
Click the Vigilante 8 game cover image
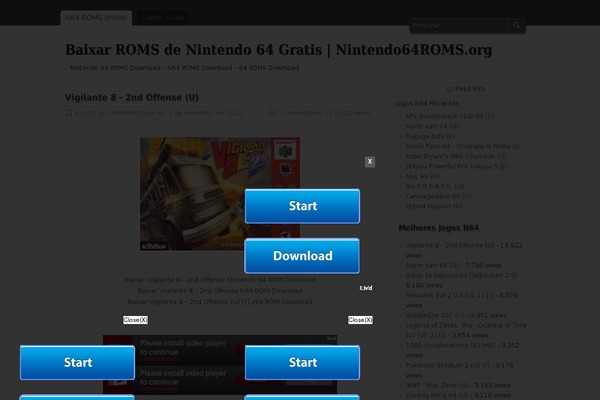pos(220,194)
